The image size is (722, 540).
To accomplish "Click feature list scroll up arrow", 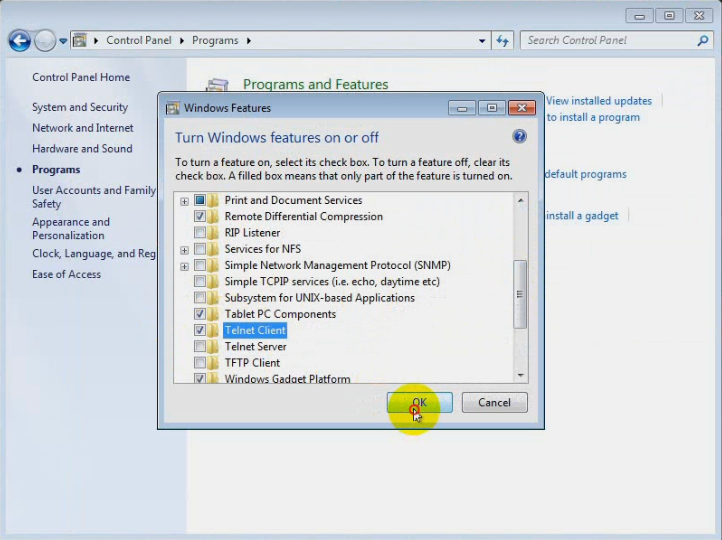I will click(520, 200).
